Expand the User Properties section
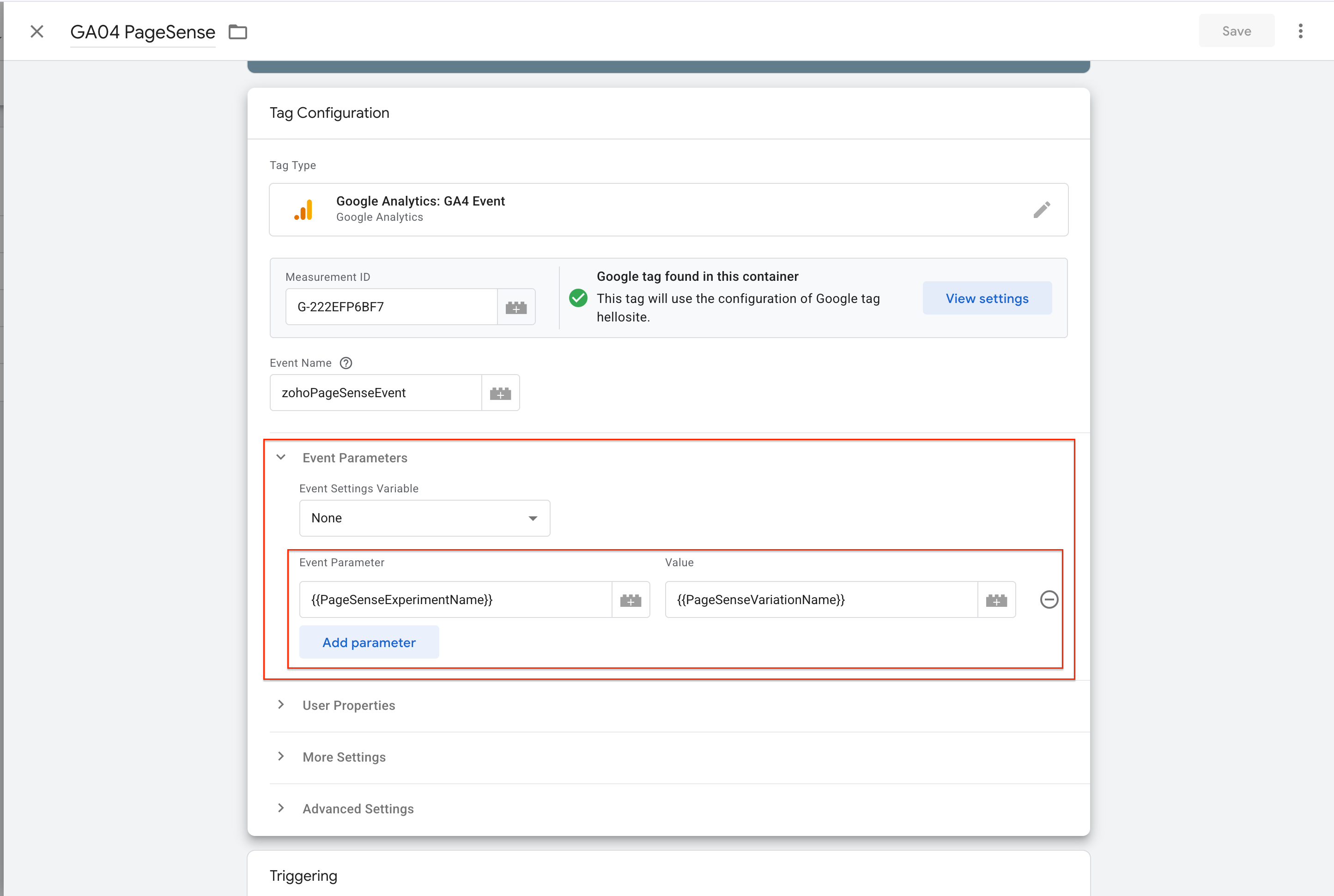The height and width of the screenshot is (896, 1334). click(281, 705)
